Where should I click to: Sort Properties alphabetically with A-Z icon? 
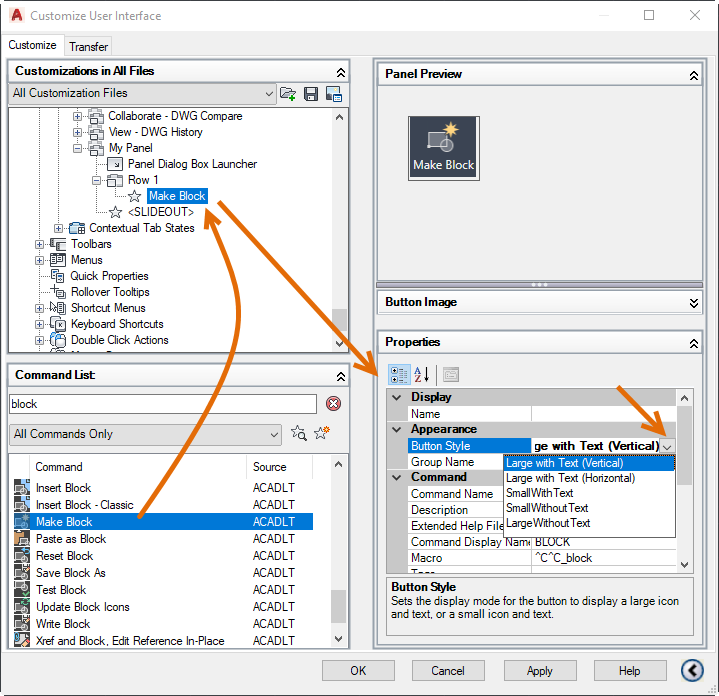(x=421, y=375)
